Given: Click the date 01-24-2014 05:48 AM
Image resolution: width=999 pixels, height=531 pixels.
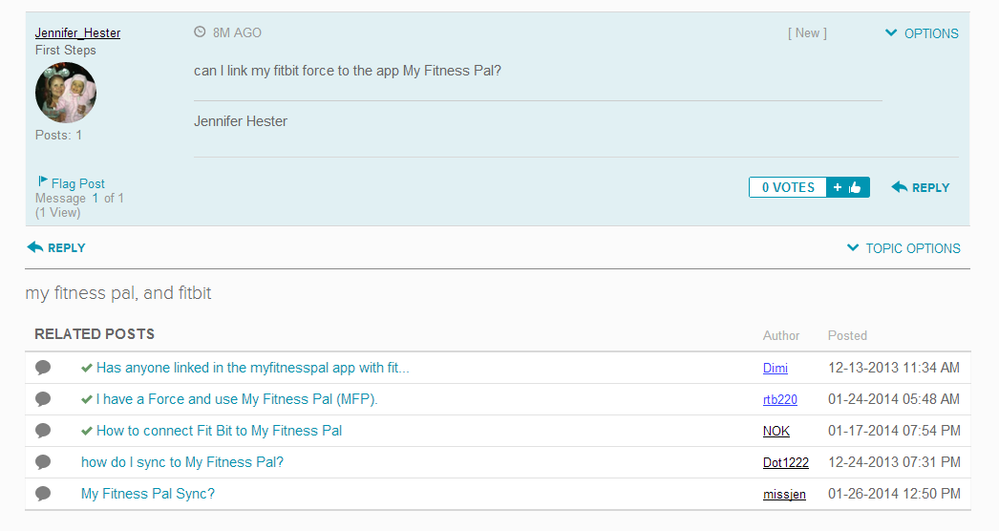Looking at the screenshot, I should tap(893, 399).
